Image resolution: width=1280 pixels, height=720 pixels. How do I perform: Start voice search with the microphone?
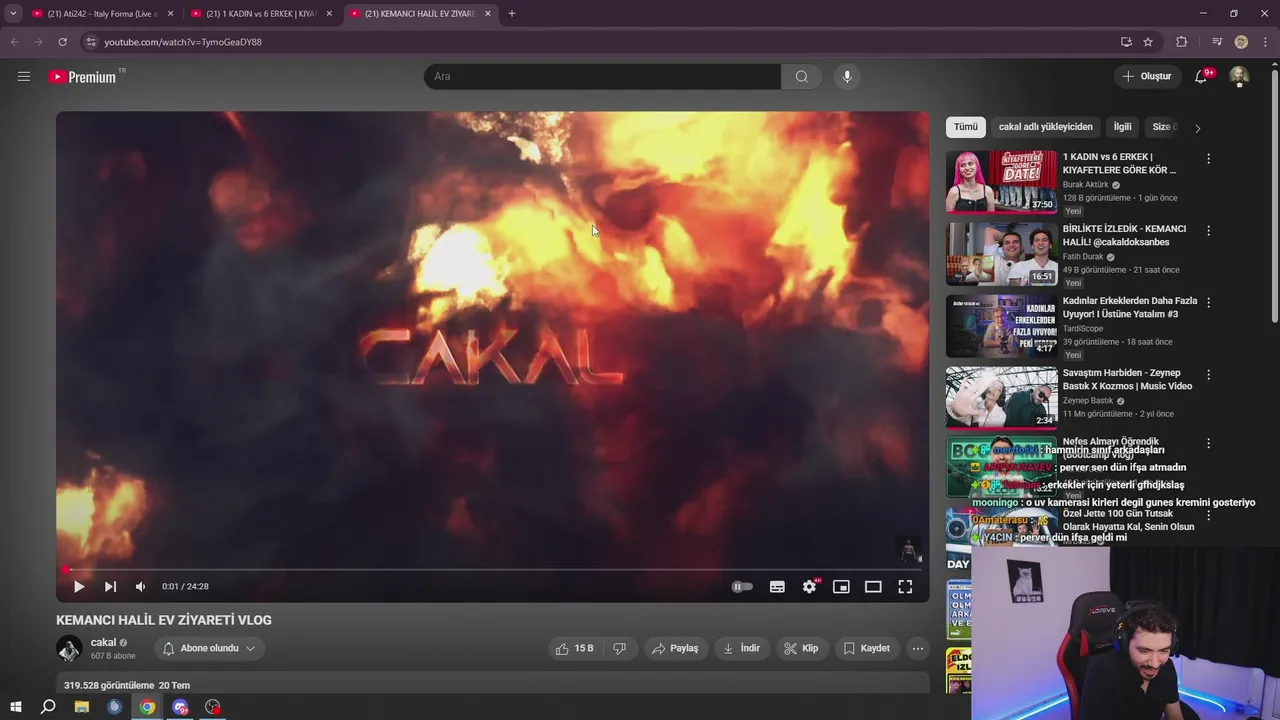[847, 76]
